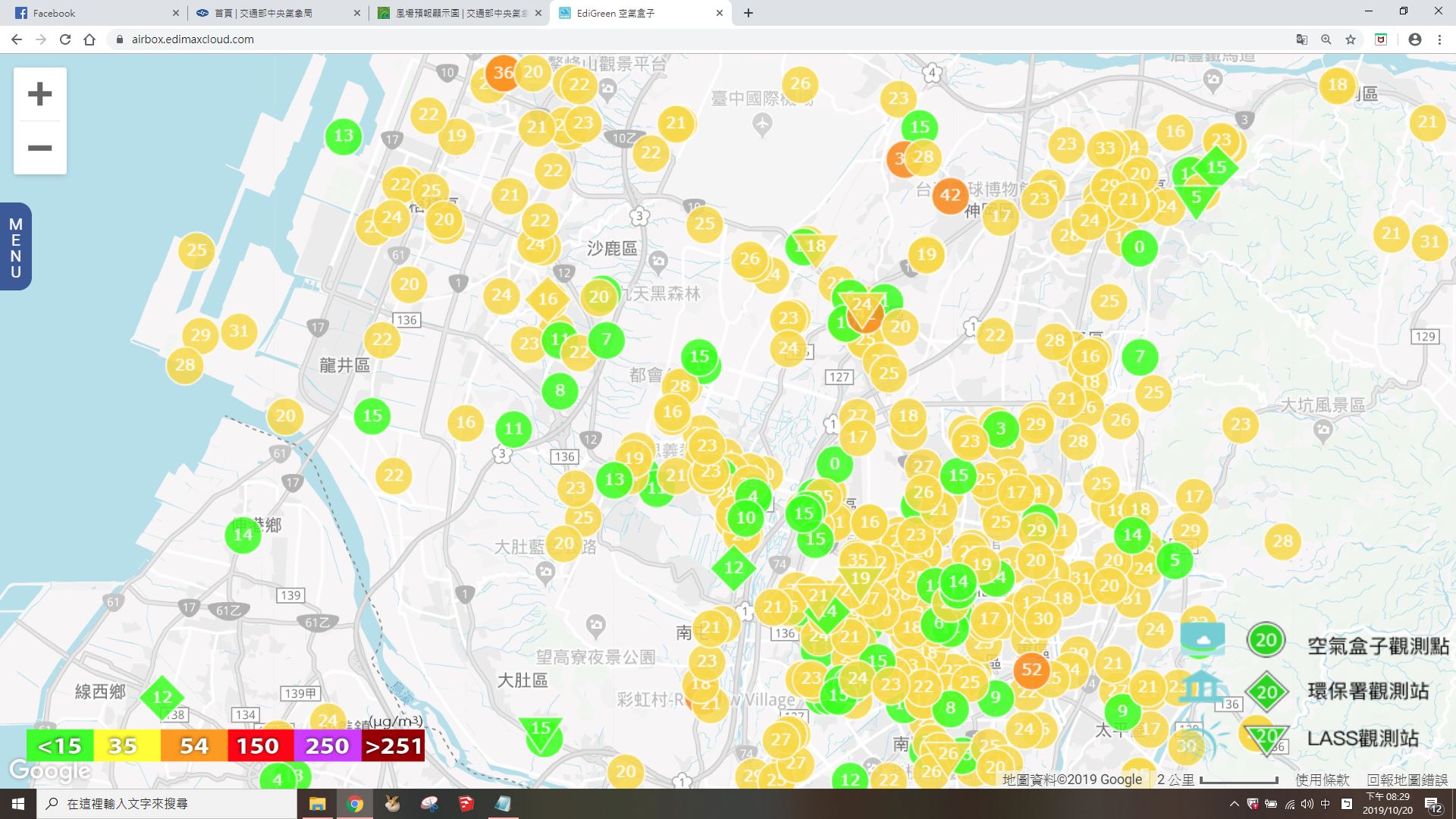
Task: Focus the airbox.edimaxcloud.com address bar
Action: (698, 39)
